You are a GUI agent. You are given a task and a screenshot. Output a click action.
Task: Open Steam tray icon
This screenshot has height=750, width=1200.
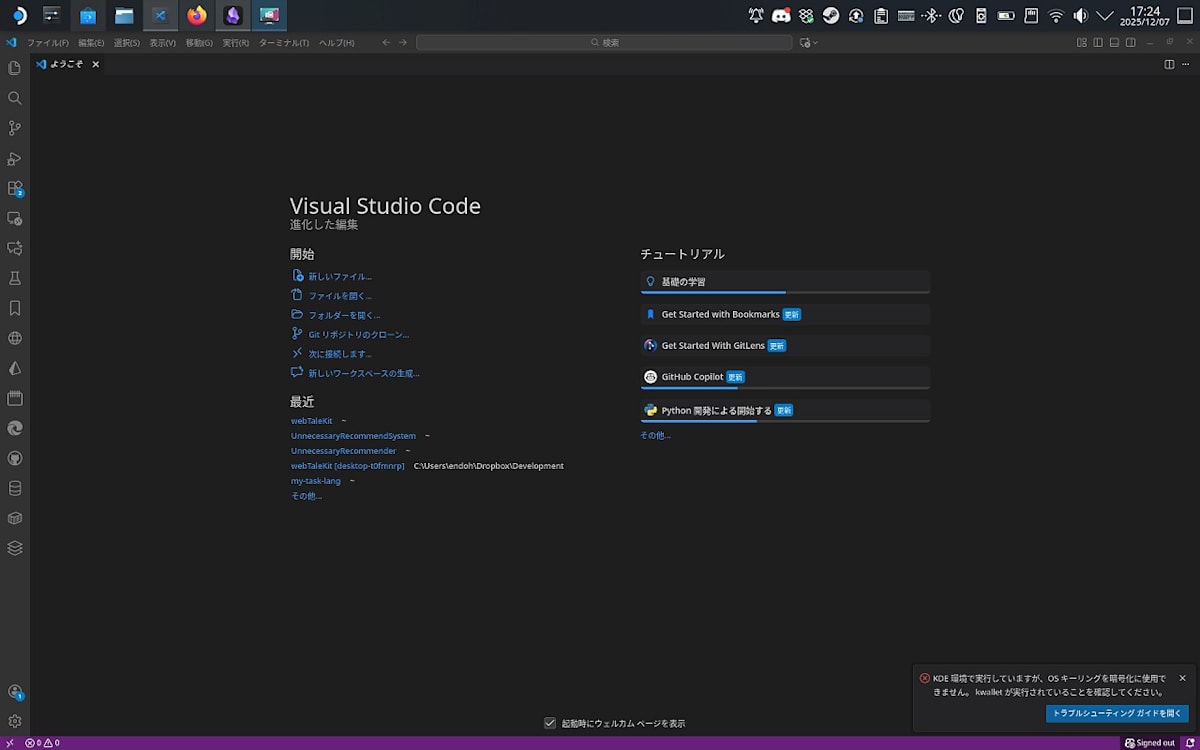(831, 15)
